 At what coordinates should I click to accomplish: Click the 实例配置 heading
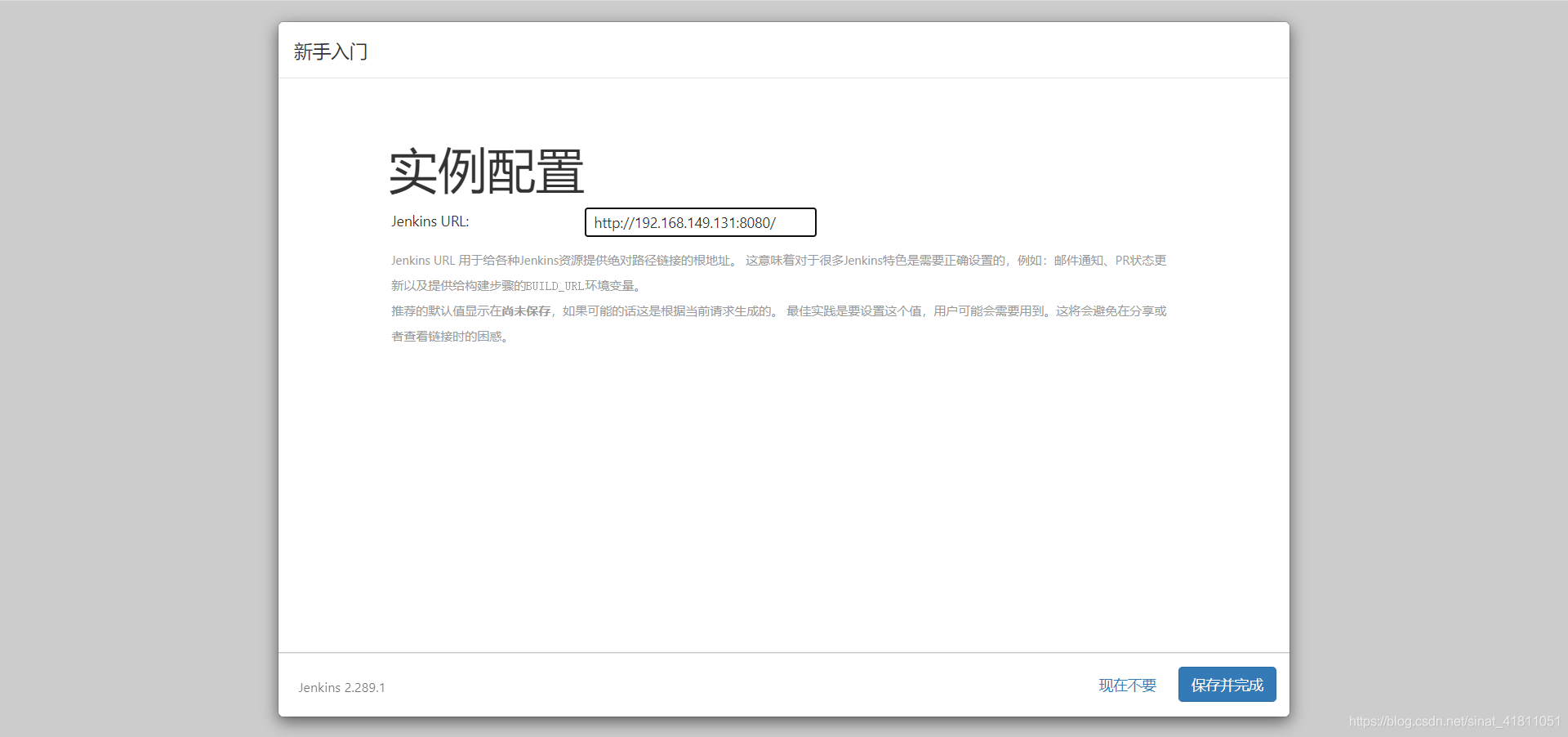click(x=487, y=172)
